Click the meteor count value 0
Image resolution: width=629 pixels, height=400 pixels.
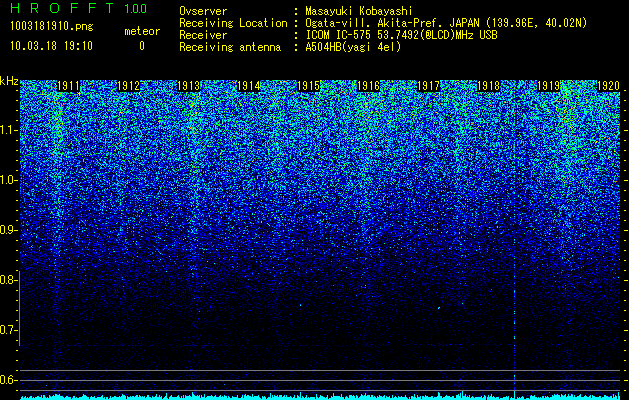142,46
